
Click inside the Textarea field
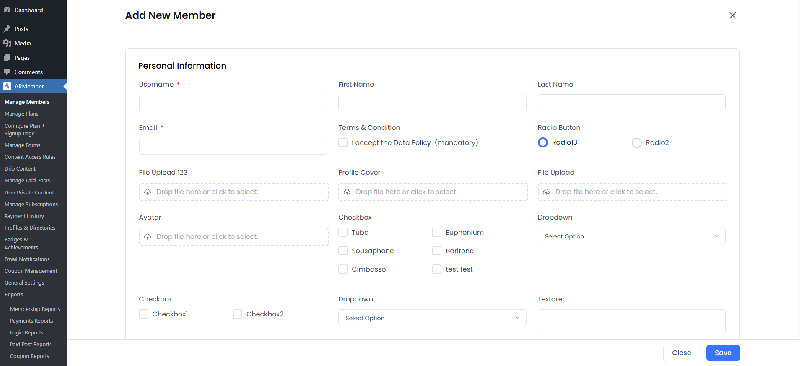click(632, 323)
